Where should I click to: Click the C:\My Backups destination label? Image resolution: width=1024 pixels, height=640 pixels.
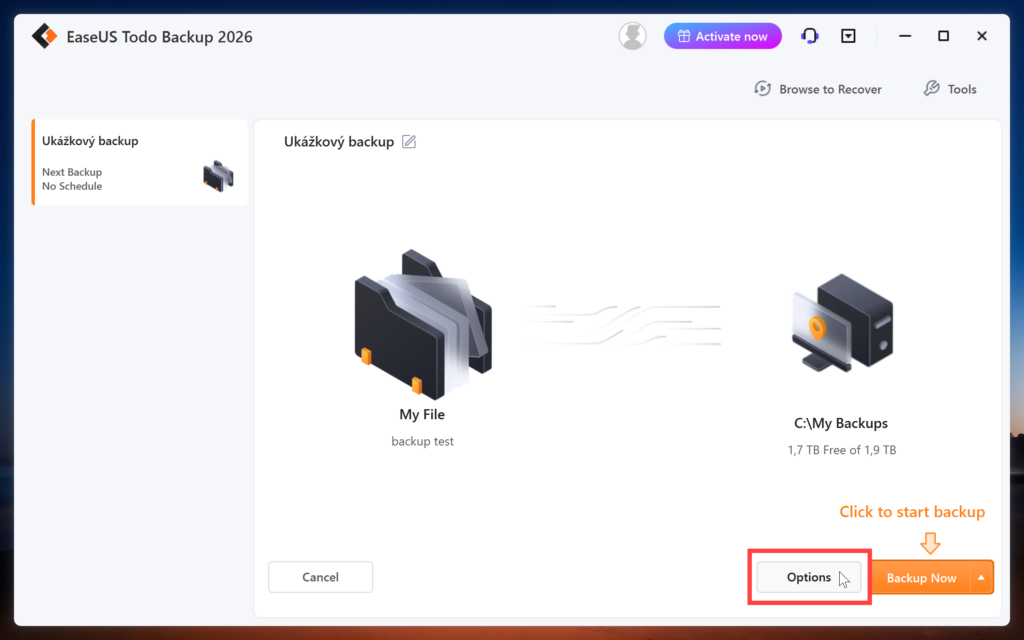(841, 423)
